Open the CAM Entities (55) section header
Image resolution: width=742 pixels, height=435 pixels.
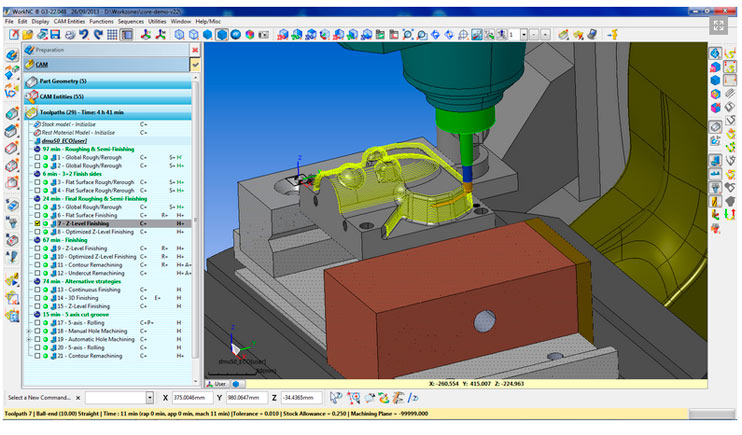(107, 97)
